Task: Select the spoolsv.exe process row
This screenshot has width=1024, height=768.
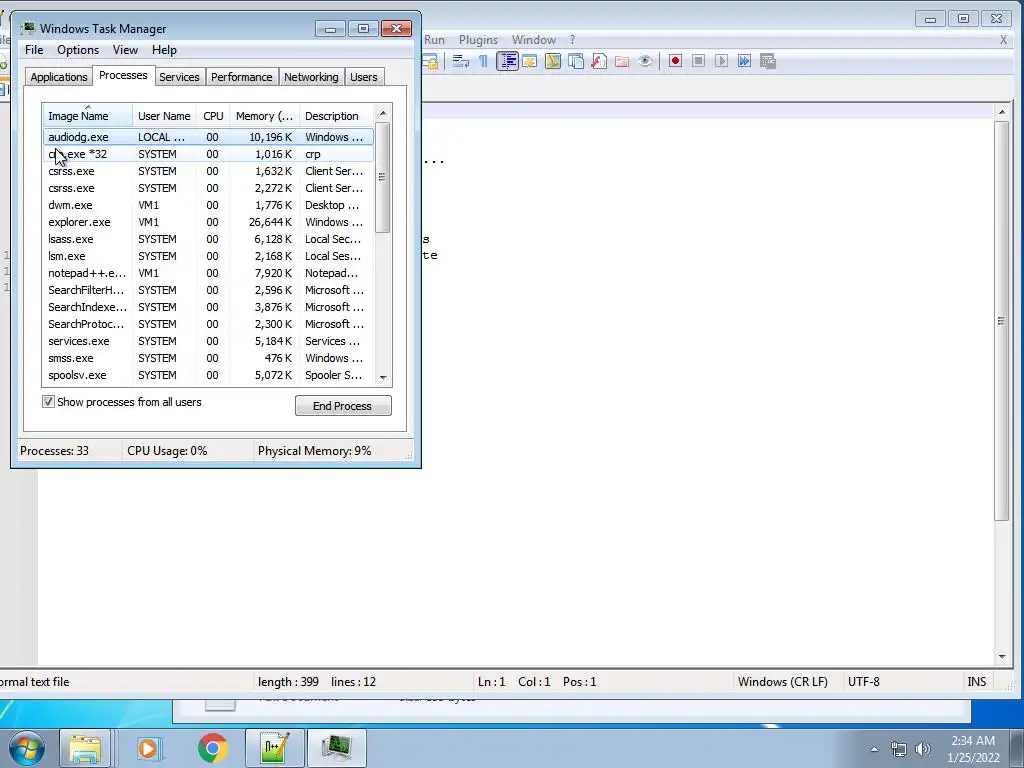Action: (208, 375)
